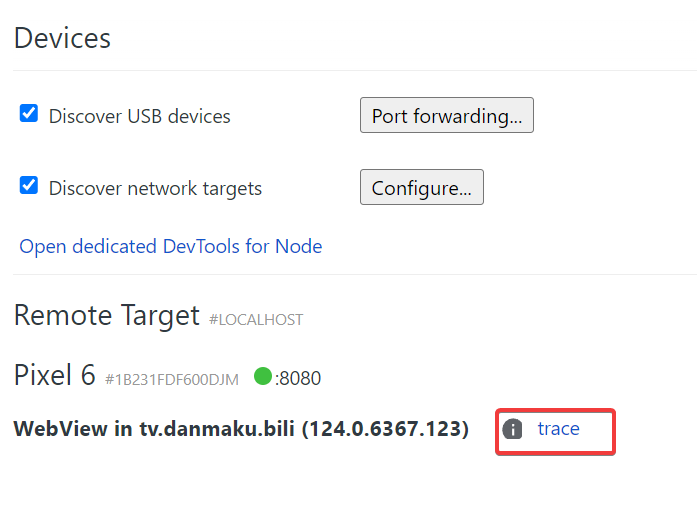The width and height of the screenshot is (697, 509).
Task: Click the Devices heading
Action: pos(62,38)
